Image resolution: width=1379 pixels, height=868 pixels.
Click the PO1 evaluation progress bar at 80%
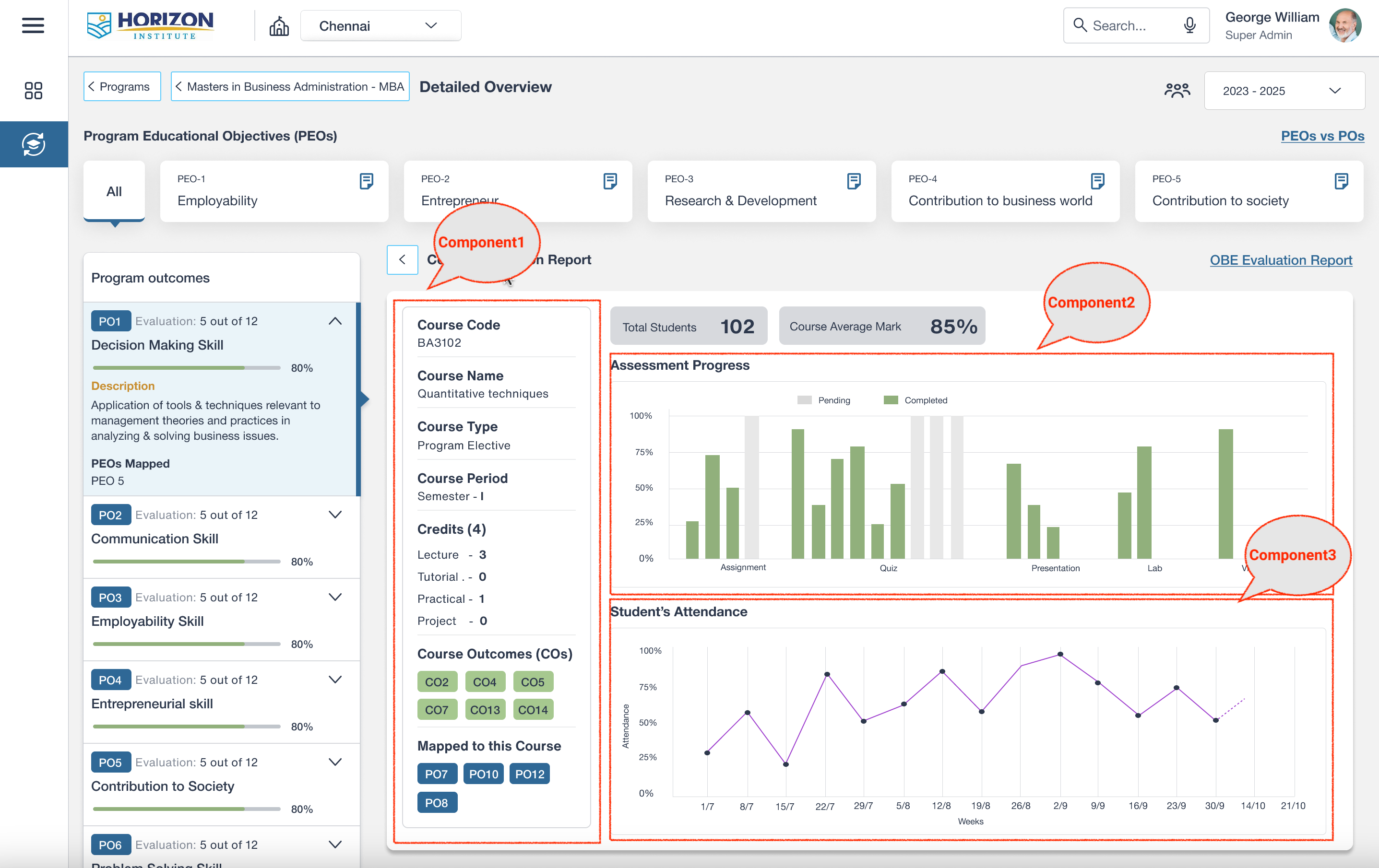click(186, 367)
